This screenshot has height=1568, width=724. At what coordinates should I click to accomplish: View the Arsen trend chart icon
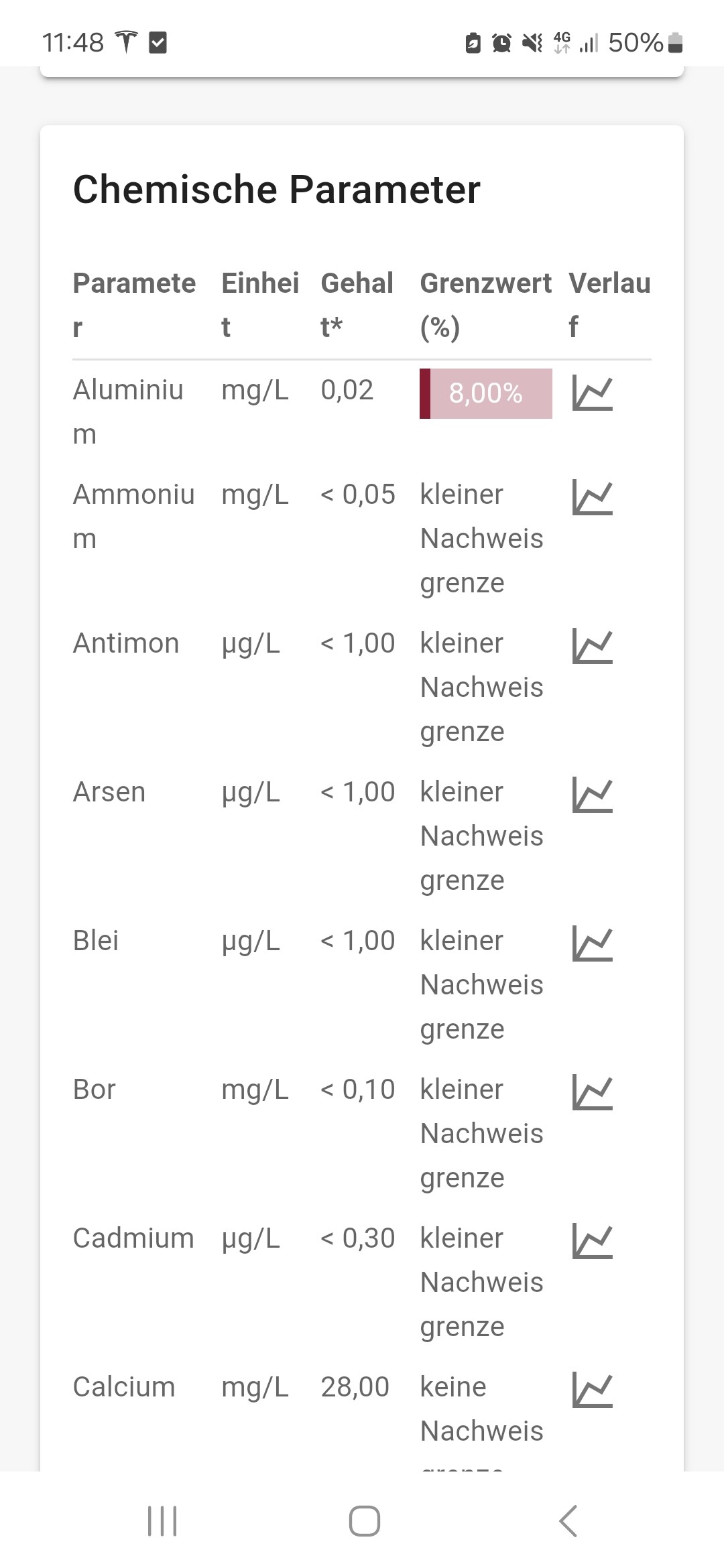click(593, 795)
